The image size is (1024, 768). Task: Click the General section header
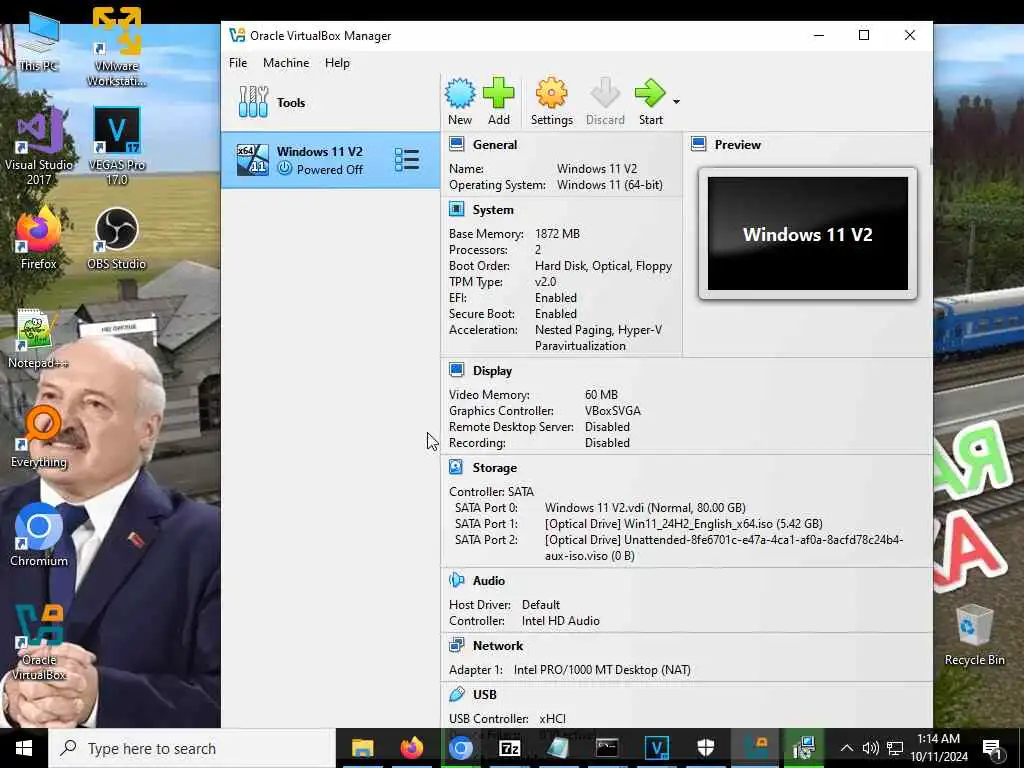click(494, 145)
